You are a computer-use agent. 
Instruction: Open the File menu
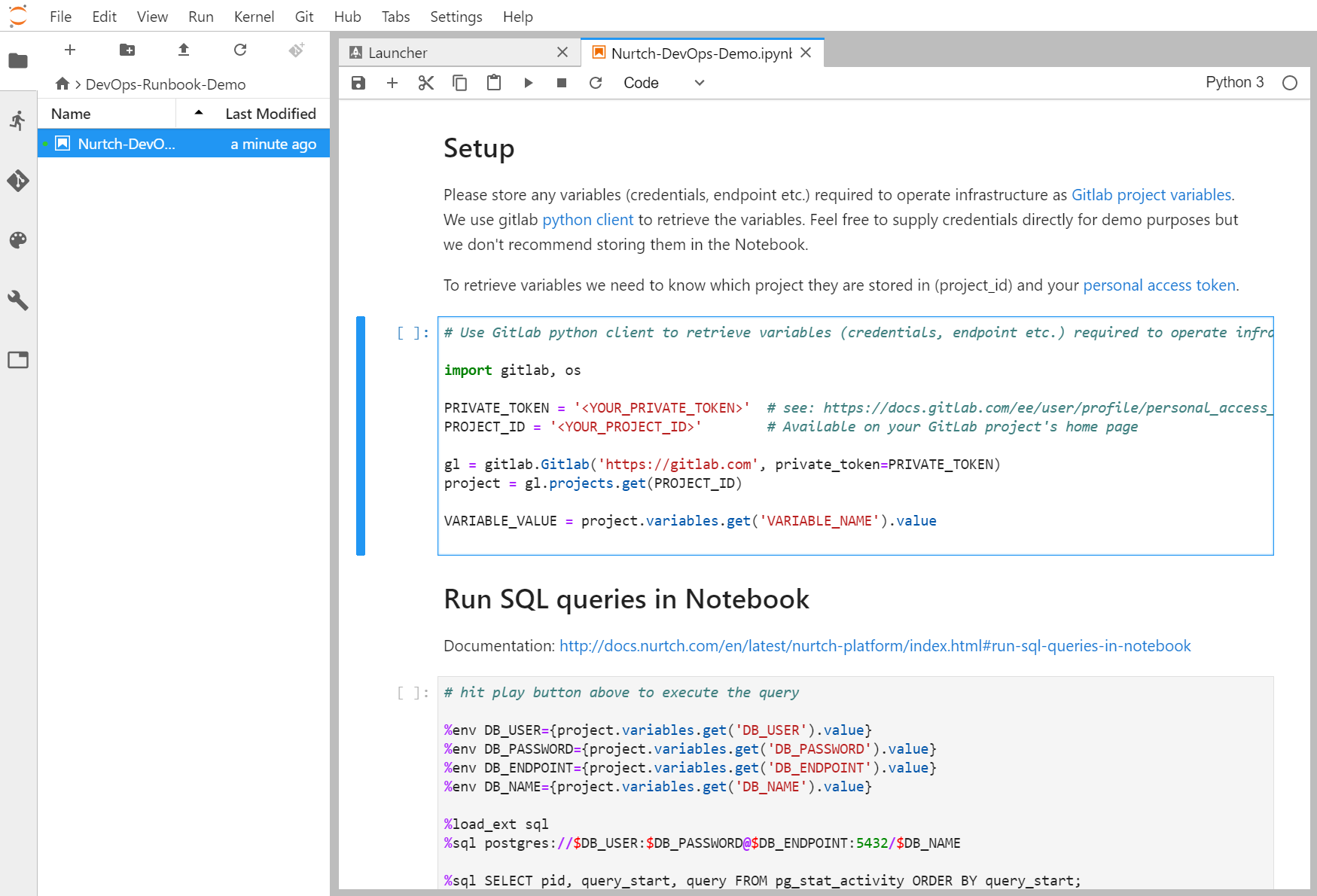(60, 17)
